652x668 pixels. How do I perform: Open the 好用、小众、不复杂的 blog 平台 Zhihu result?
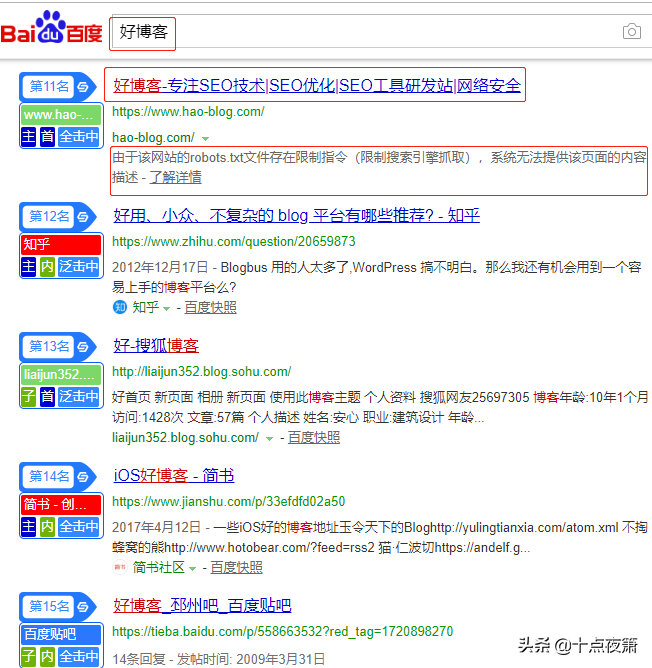(297, 216)
